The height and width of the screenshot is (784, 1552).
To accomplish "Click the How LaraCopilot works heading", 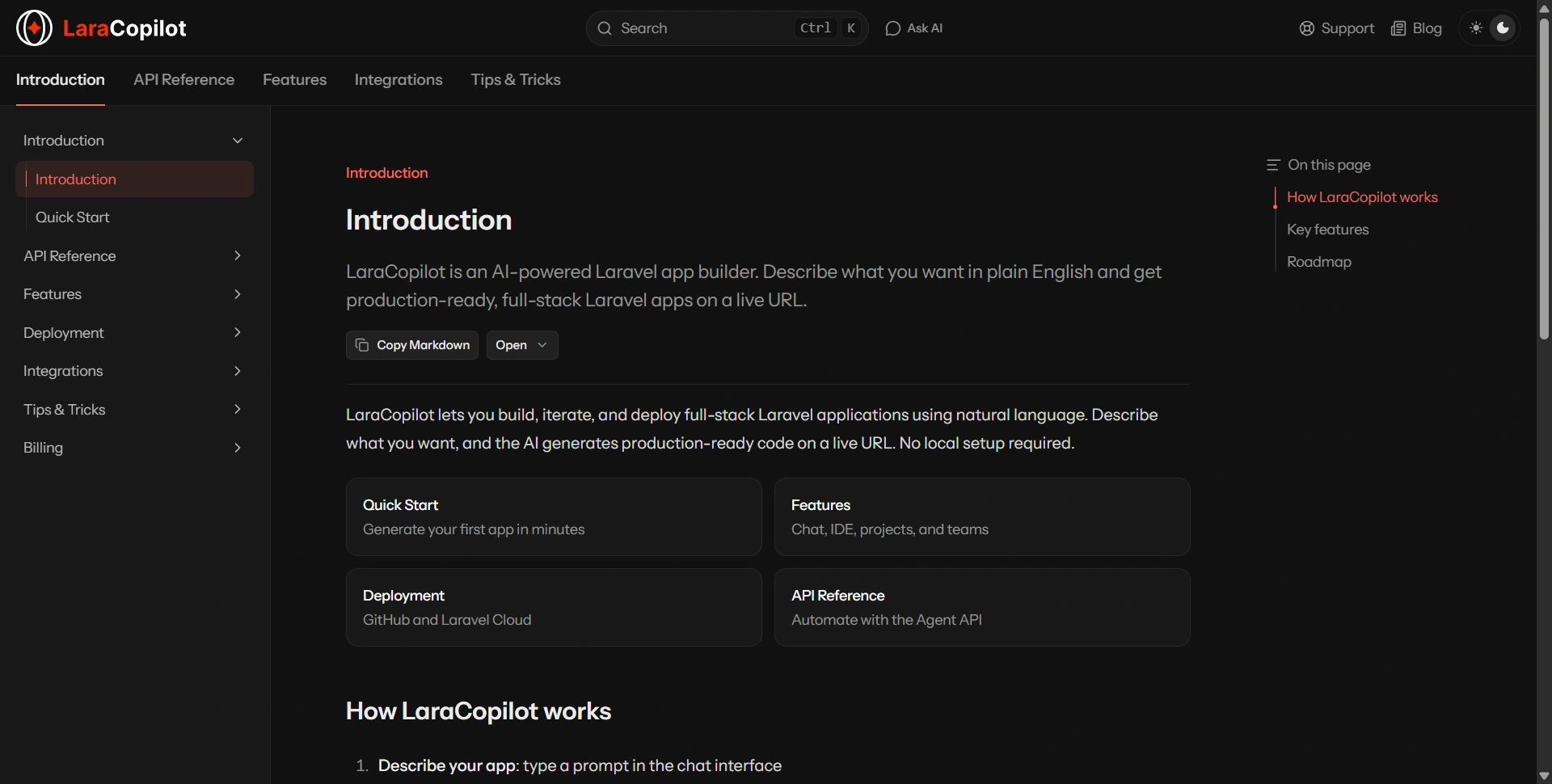I will (x=479, y=711).
